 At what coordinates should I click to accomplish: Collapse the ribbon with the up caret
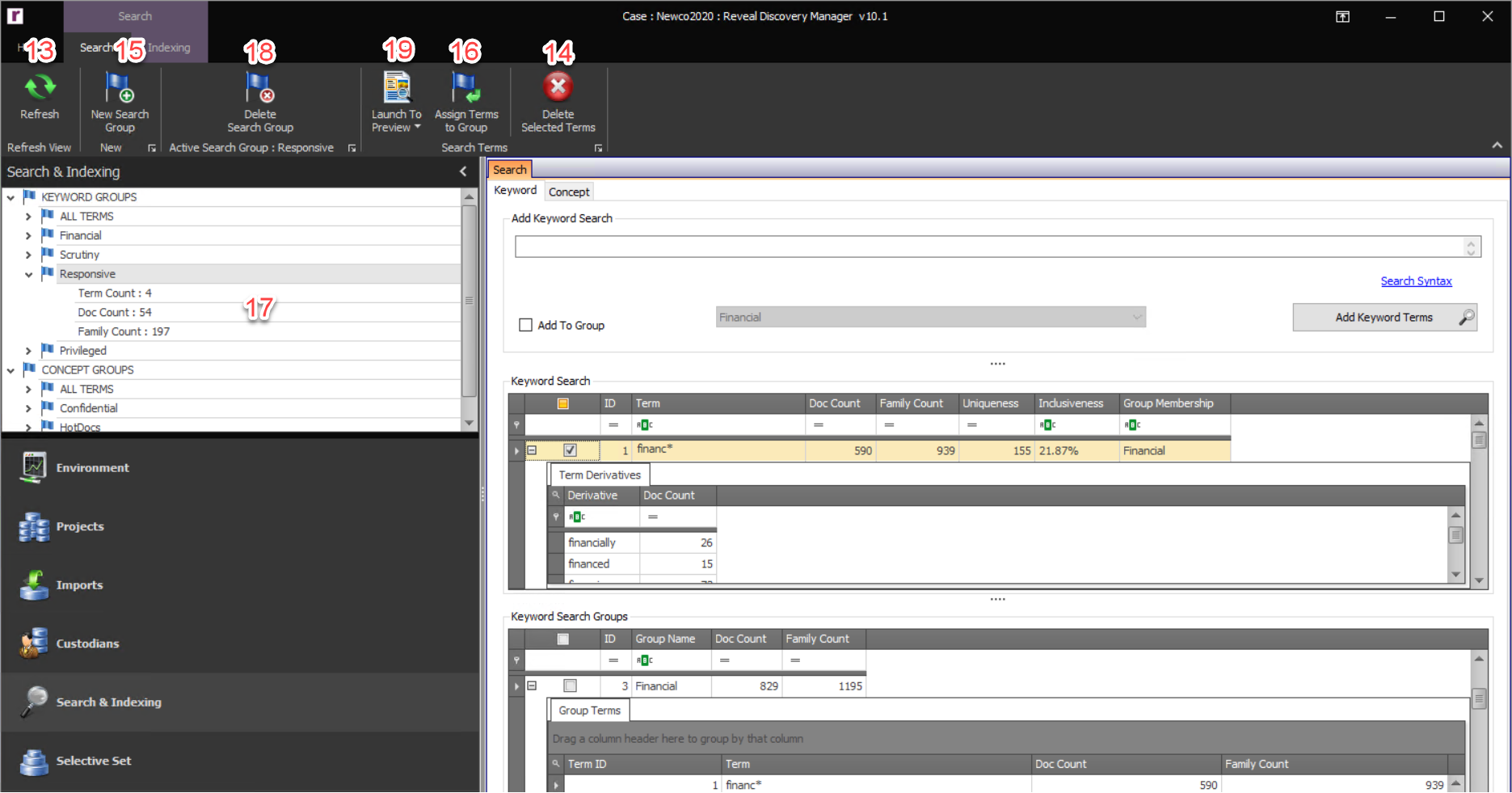[x=1497, y=146]
